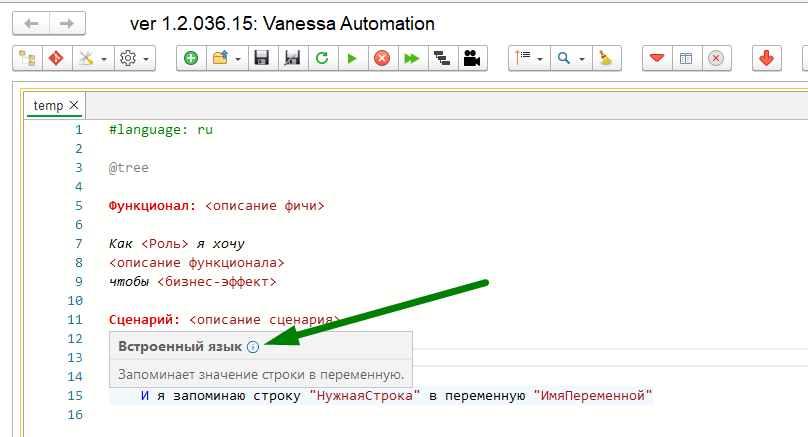
Task: Click the red downward triangle icon
Action: point(657,58)
